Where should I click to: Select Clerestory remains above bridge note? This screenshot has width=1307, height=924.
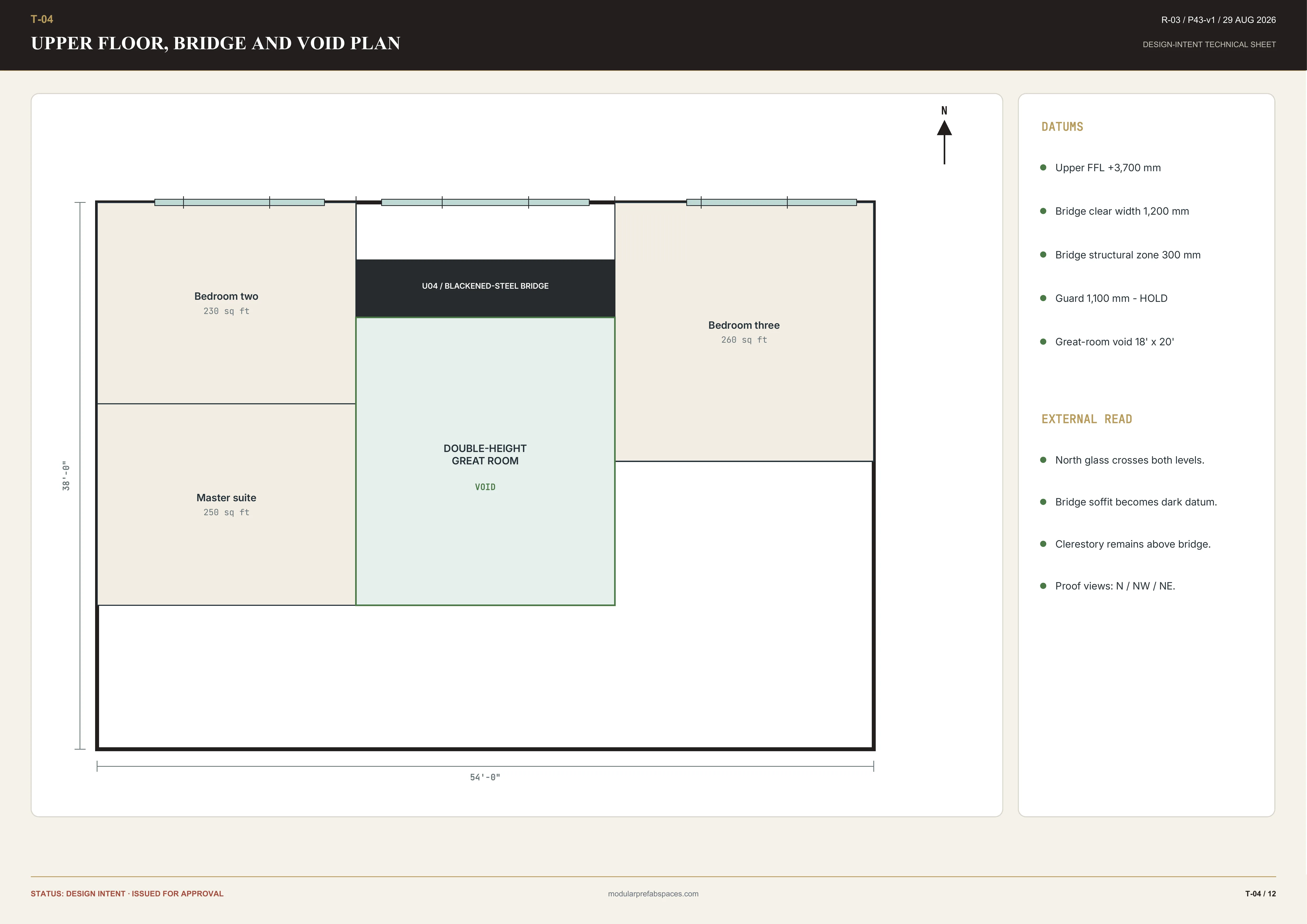click(x=1133, y=544)
